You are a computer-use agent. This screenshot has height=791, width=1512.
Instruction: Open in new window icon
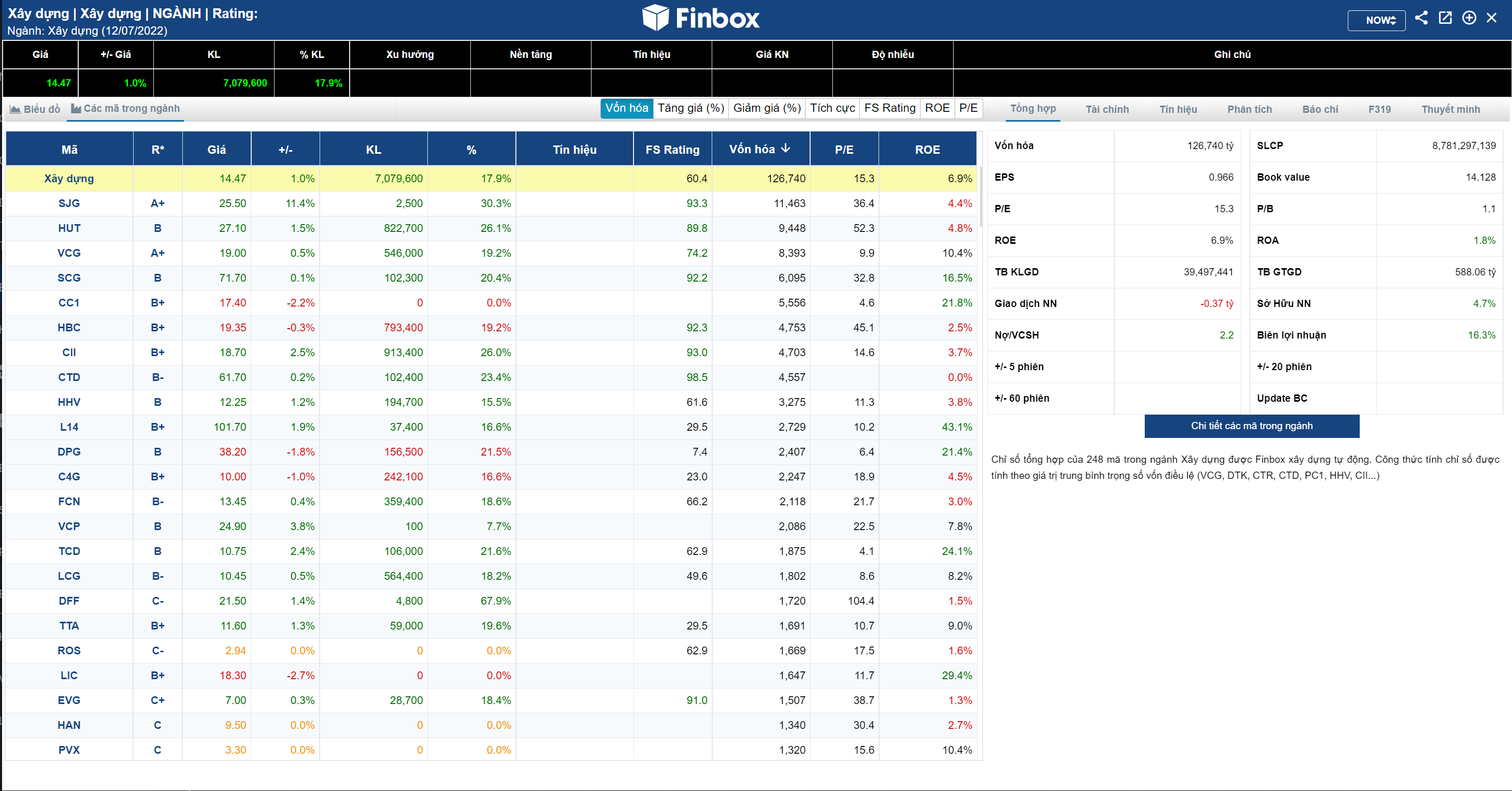tap(1445, 18)
